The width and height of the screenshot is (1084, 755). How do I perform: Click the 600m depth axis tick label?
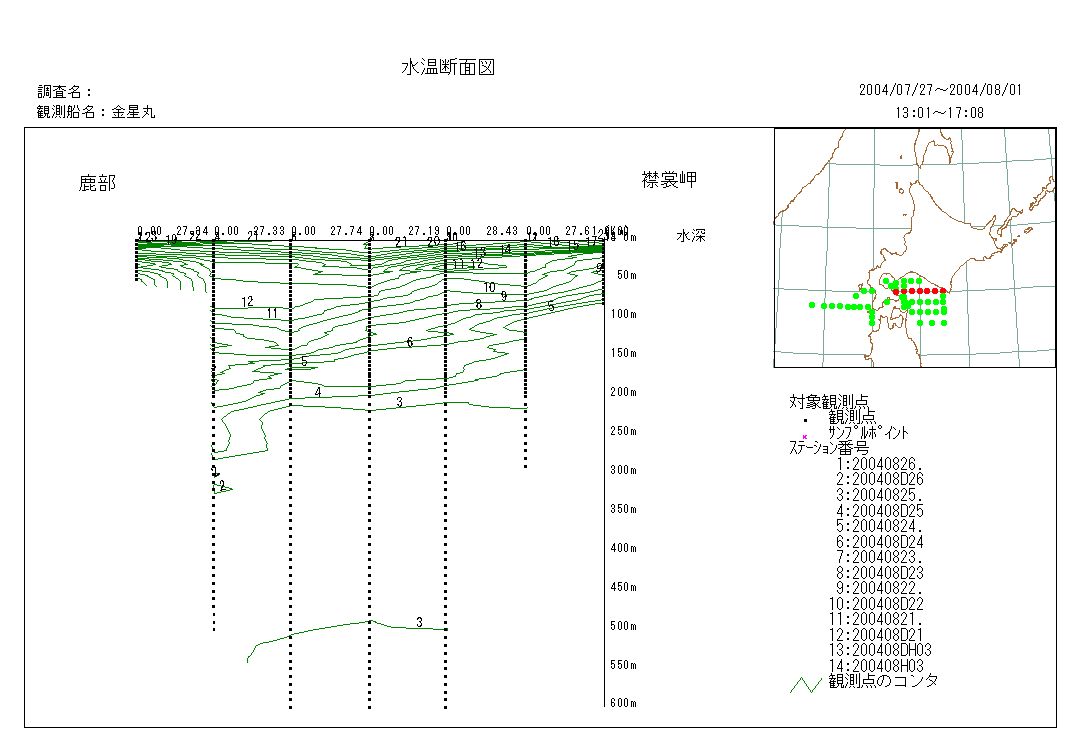(625, 703)
